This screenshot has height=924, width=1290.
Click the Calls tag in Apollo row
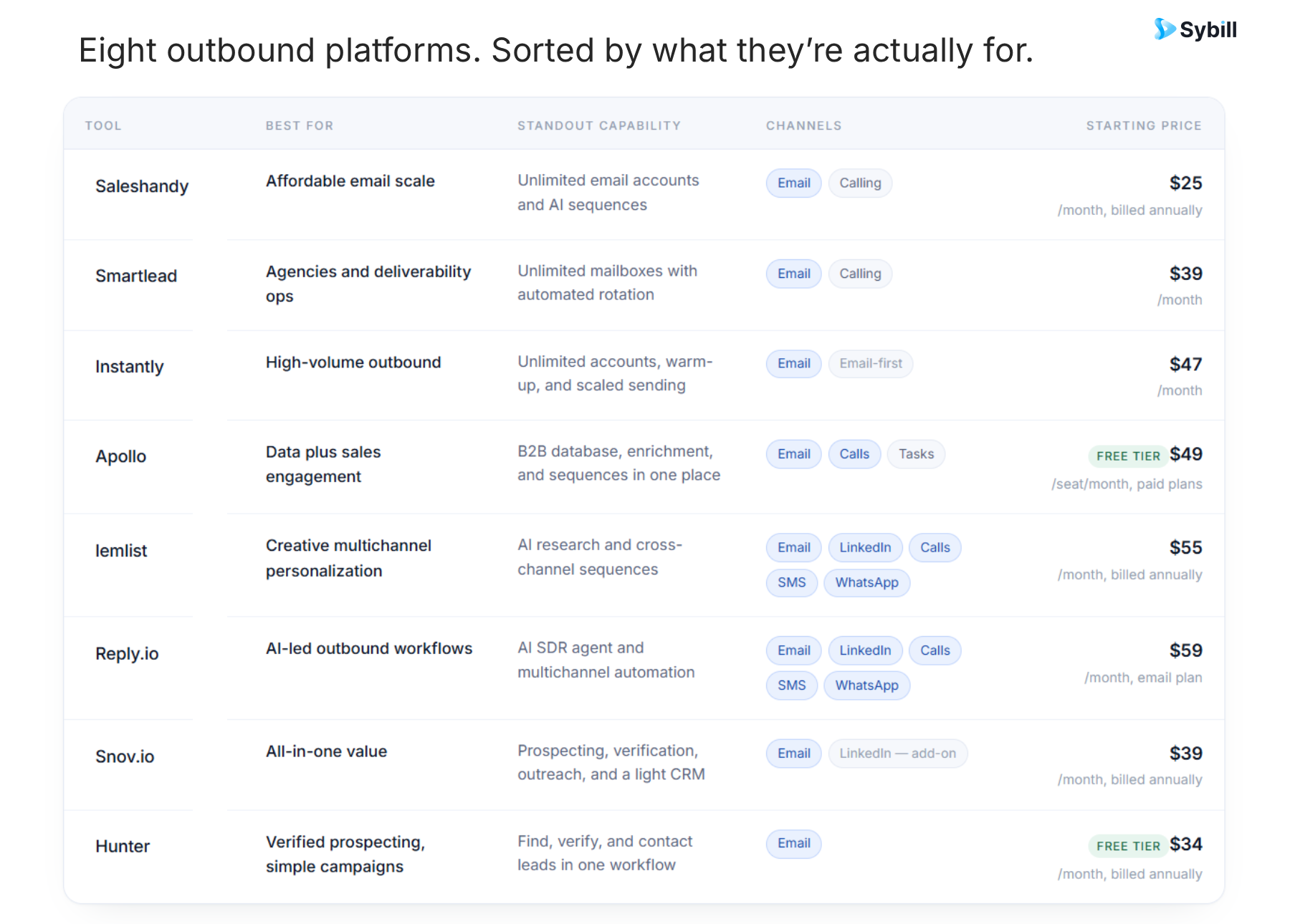click(854, 454)
